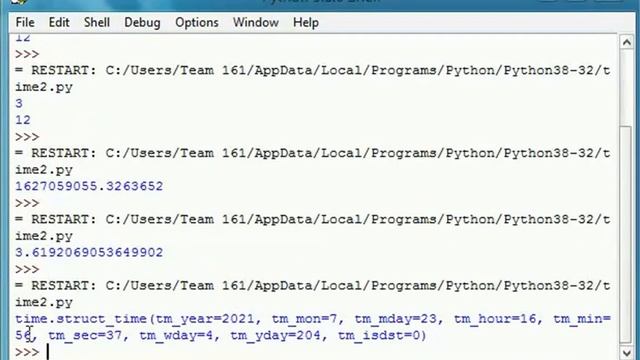Click the scrollbar up arrow
640x360 pixels.
click(x=627, y=42)
